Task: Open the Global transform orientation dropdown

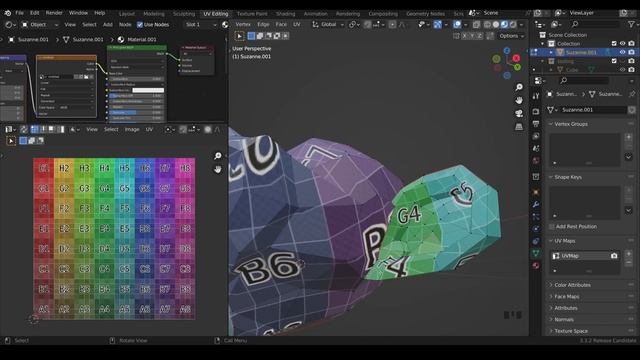Action: click(329, 24)
